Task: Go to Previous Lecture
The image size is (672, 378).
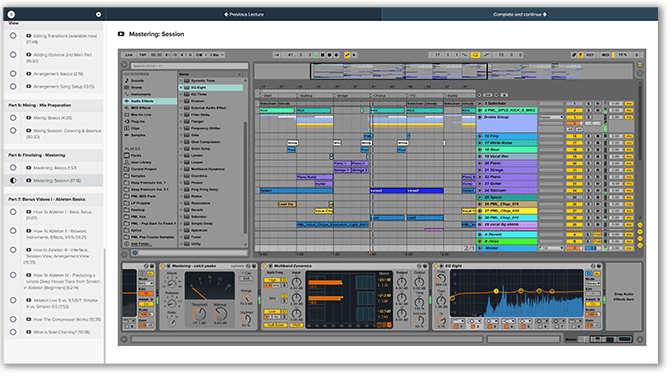Action: (244, 14)
